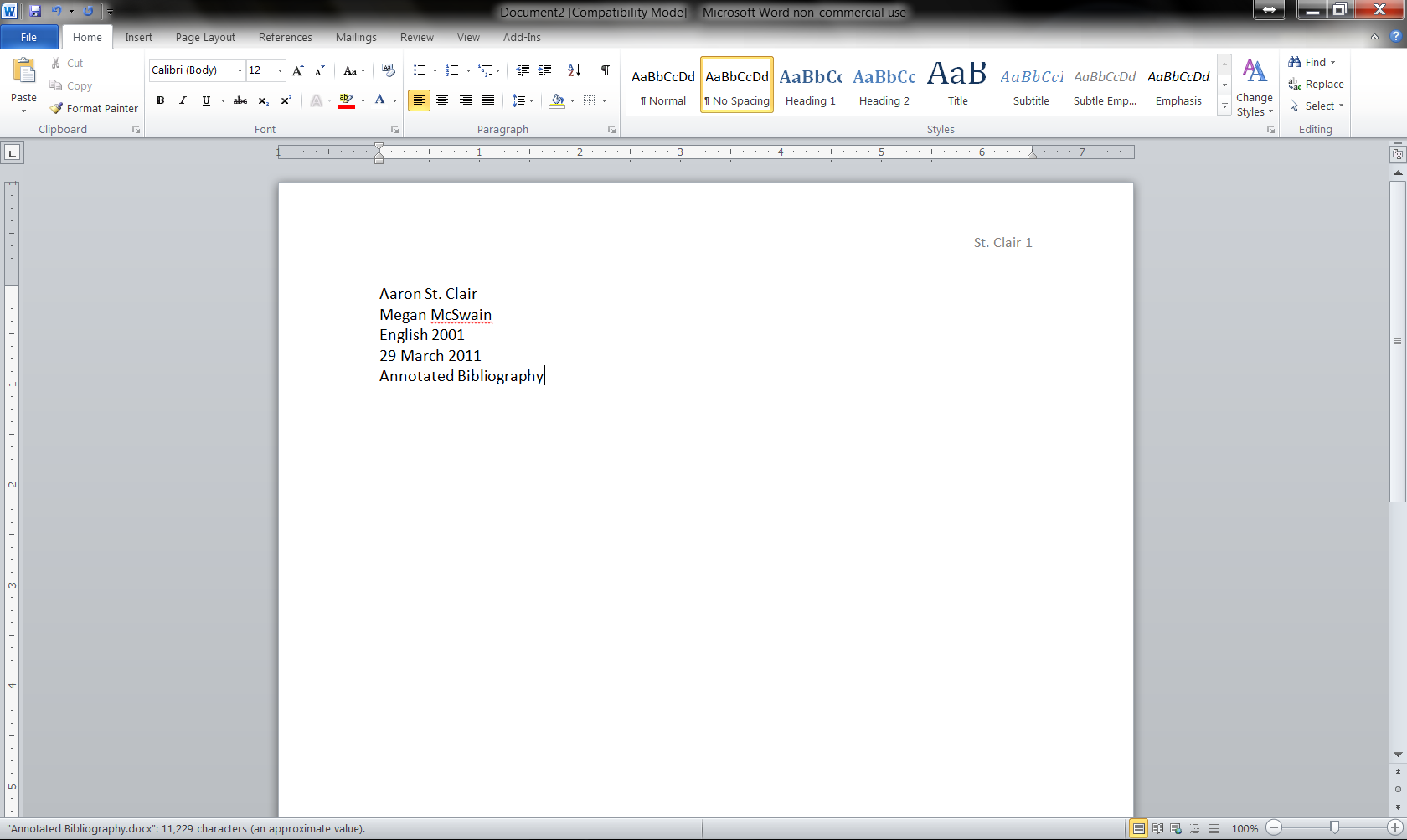Click the Undo icon in Quick Access Toolbar
Image resolution: width=1407 pixels, height=840 pixels.
(56, 12)
